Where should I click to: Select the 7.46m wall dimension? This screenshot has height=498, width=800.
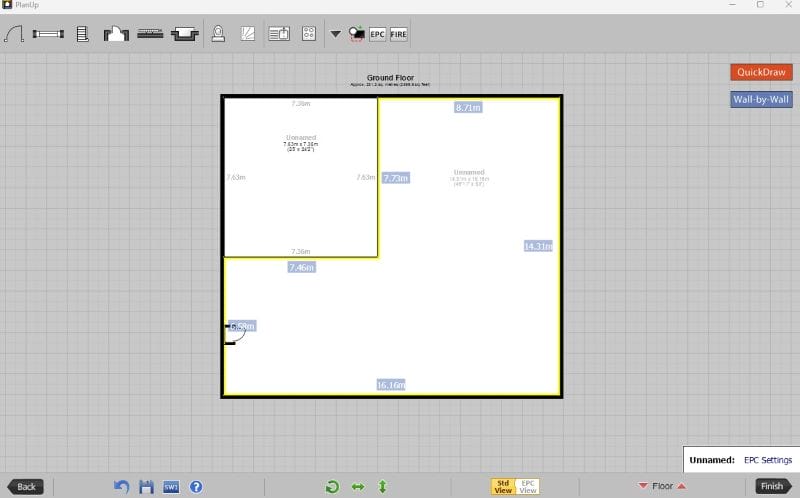pyautogui.click(x=302, y=267)
